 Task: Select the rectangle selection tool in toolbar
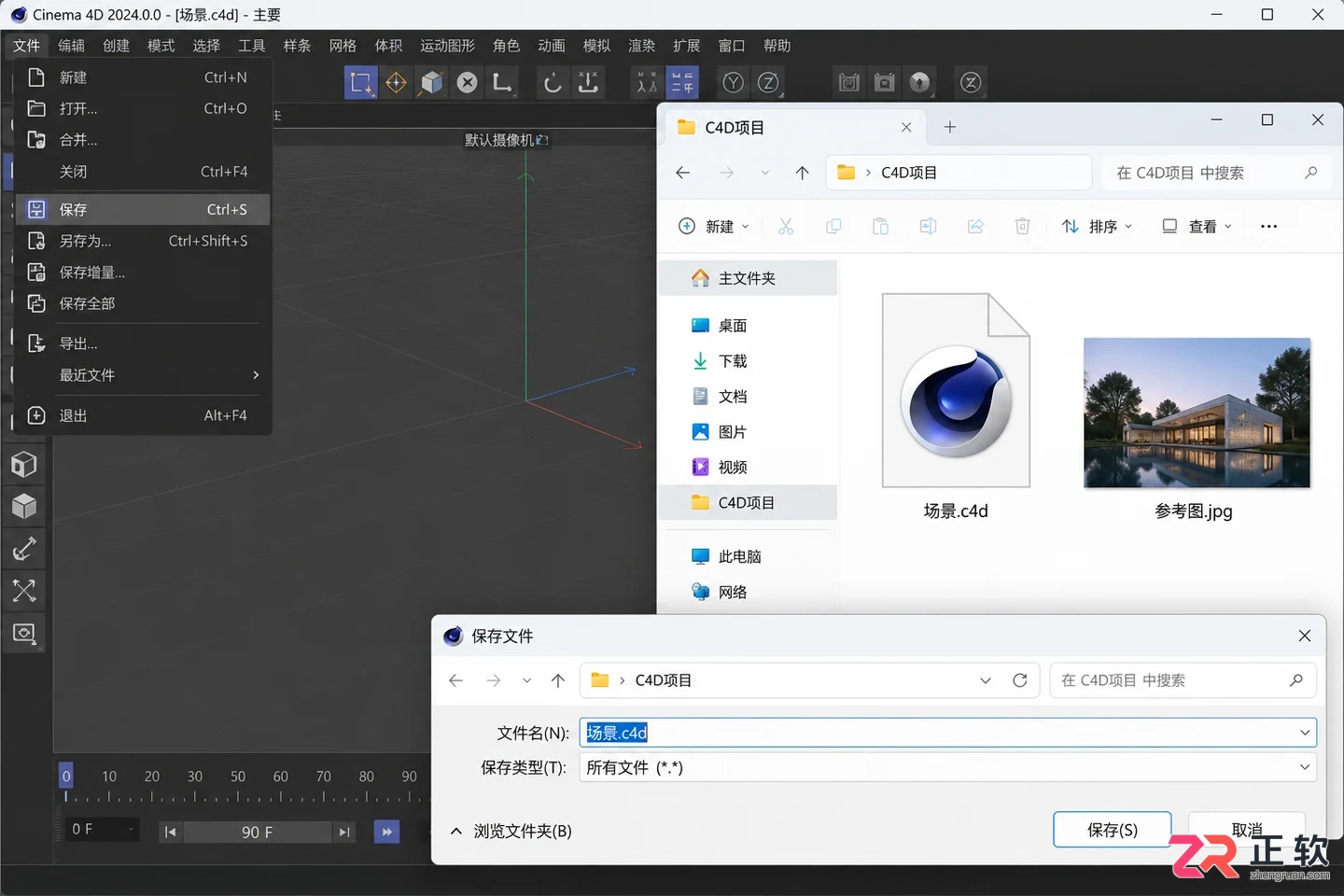pos(360,82)
